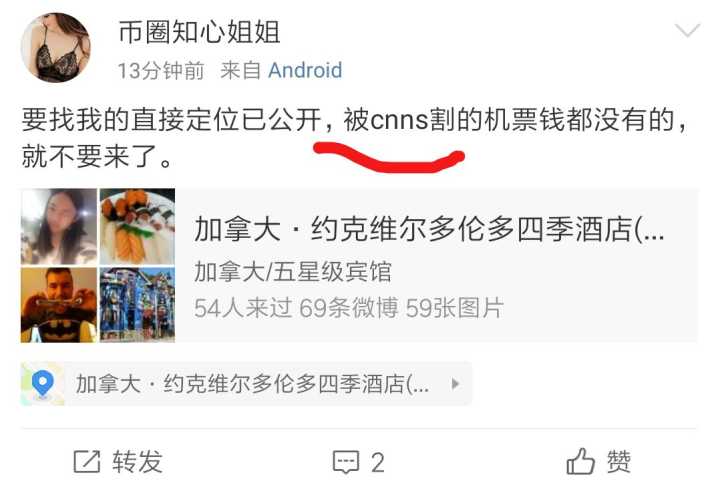Open the post options chevron menu
Image resolution: width=720 pixels, height=487 pixels.
(687, 31)
